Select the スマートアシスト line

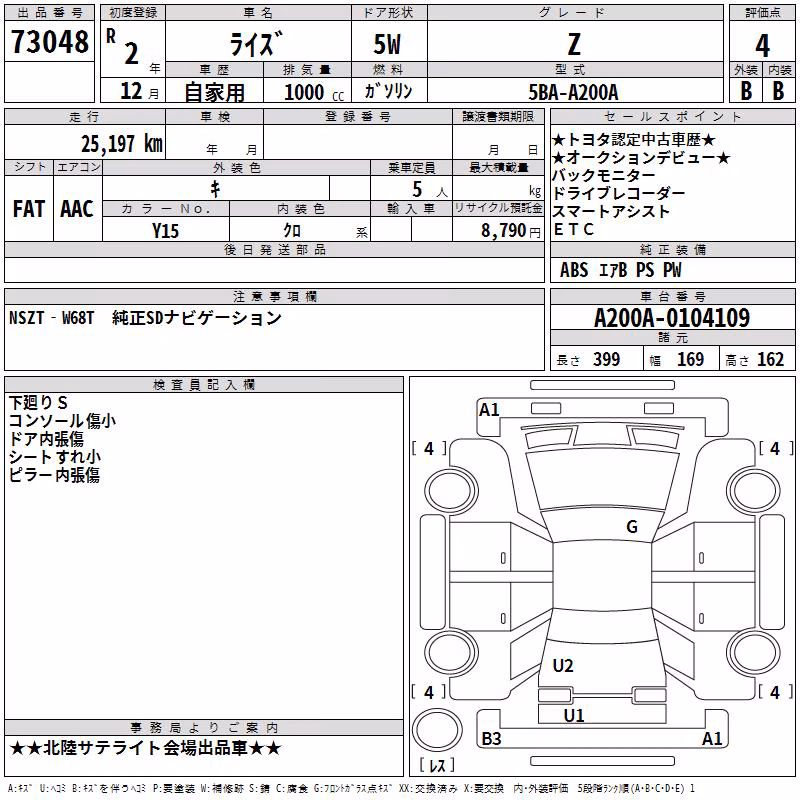pos(611,211)
